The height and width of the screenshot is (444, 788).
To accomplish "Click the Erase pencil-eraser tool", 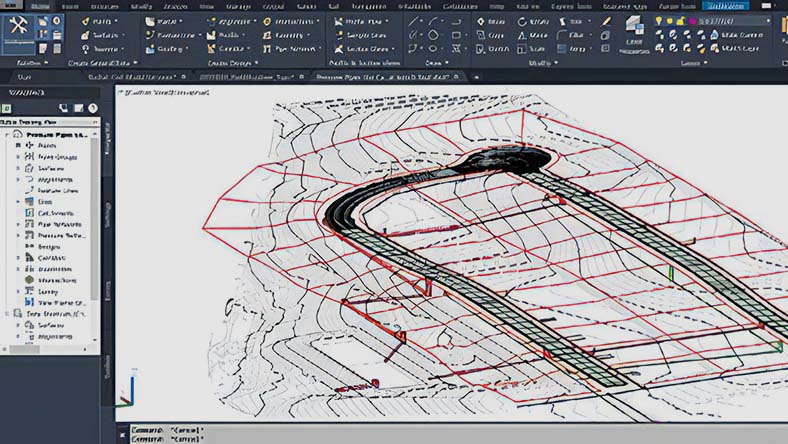I will (606, 22).
